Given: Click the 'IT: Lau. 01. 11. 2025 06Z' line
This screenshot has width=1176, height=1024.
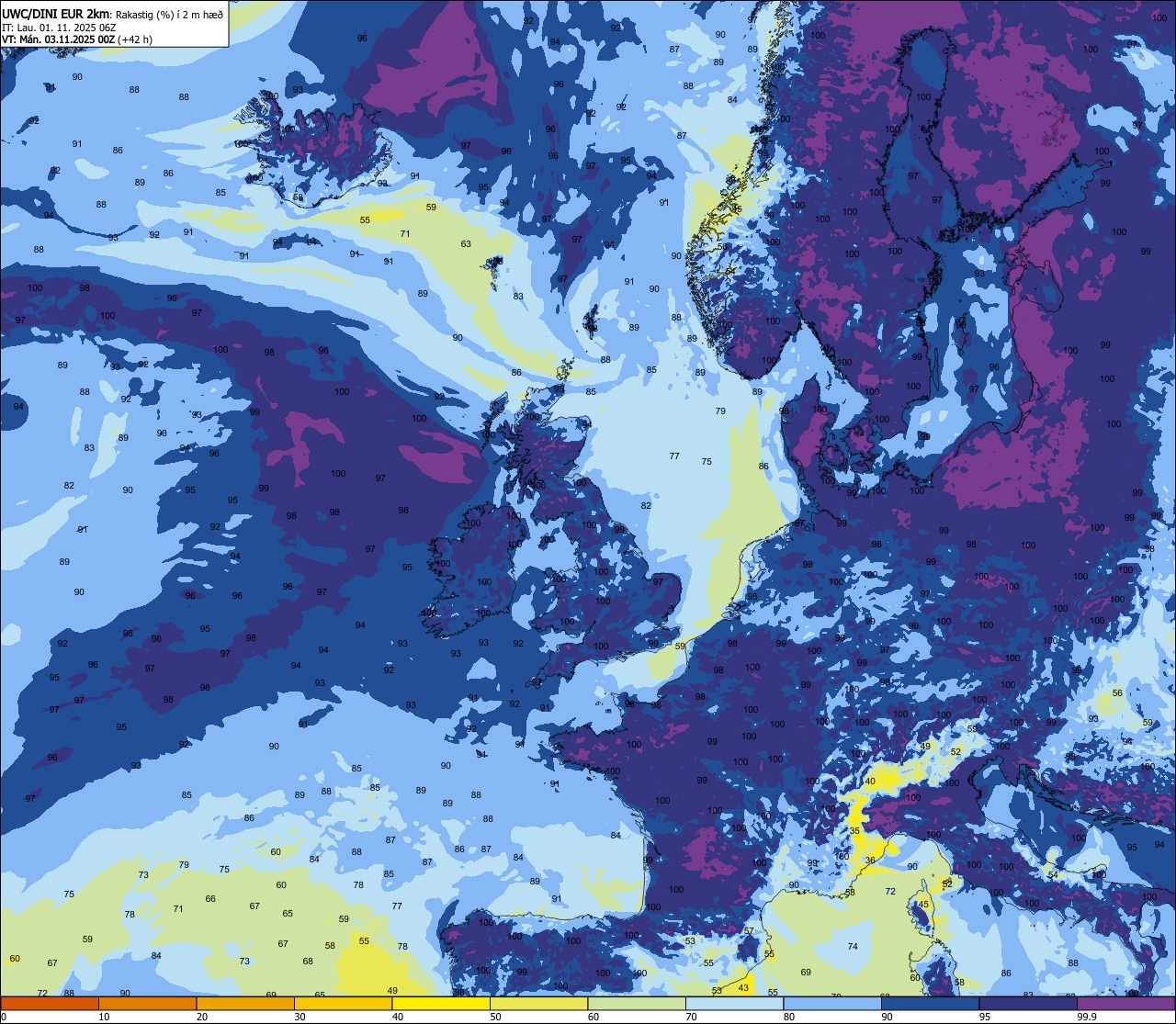Looking at the screenshot, I should click(x=59, y=28).
